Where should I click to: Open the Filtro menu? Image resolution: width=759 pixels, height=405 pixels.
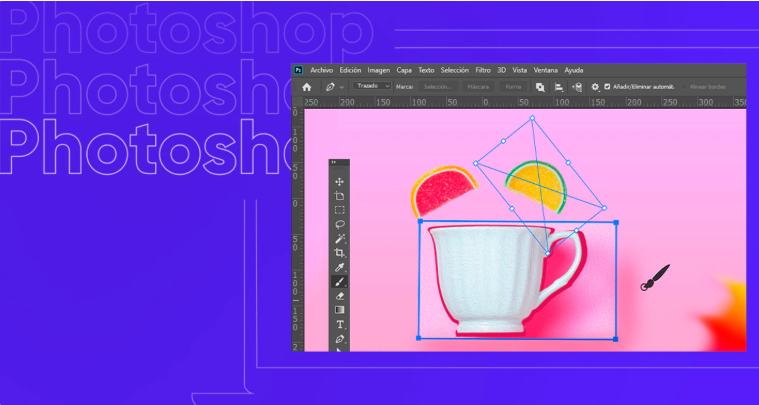[483, 70]
